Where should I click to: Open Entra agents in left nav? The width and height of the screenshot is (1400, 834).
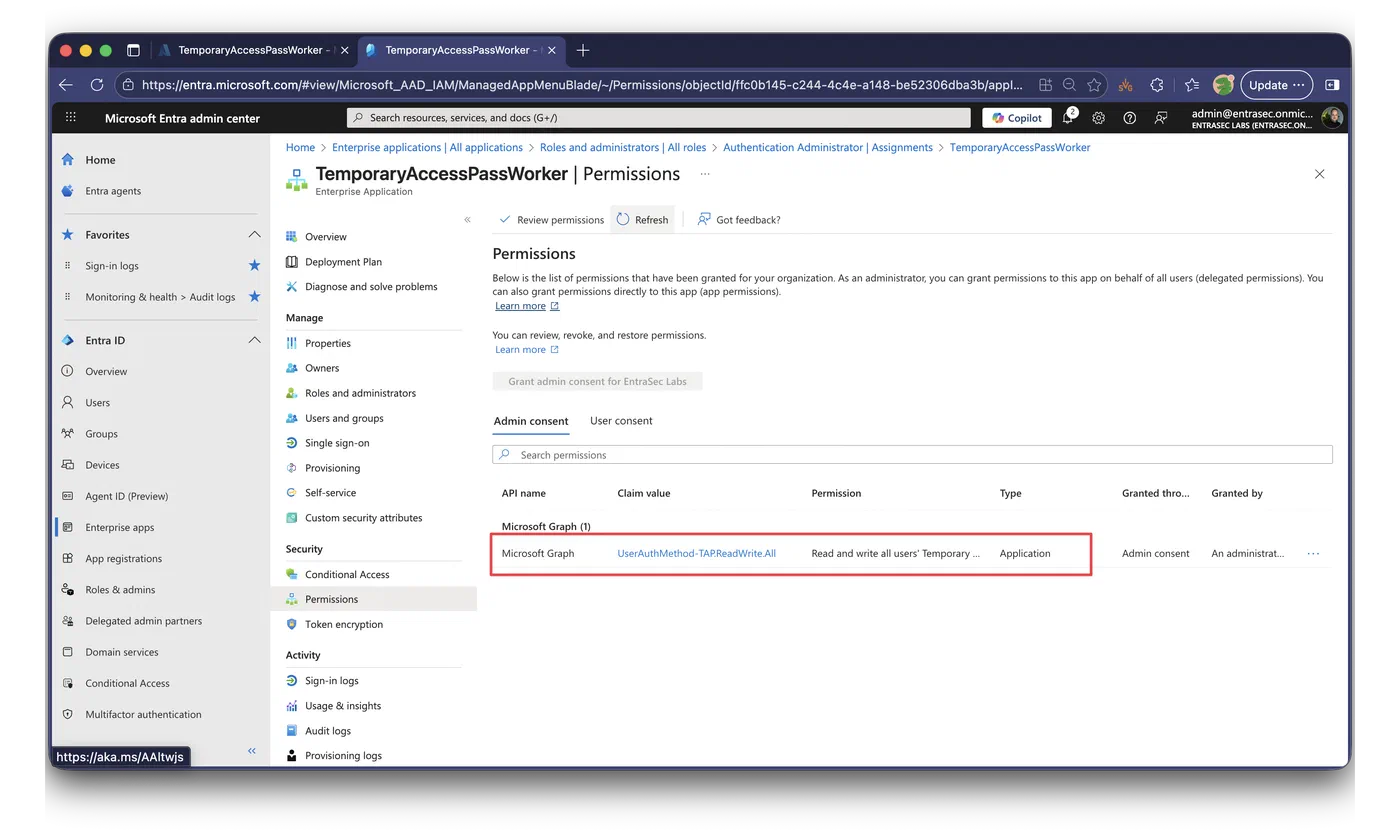(x=113, y=191)
